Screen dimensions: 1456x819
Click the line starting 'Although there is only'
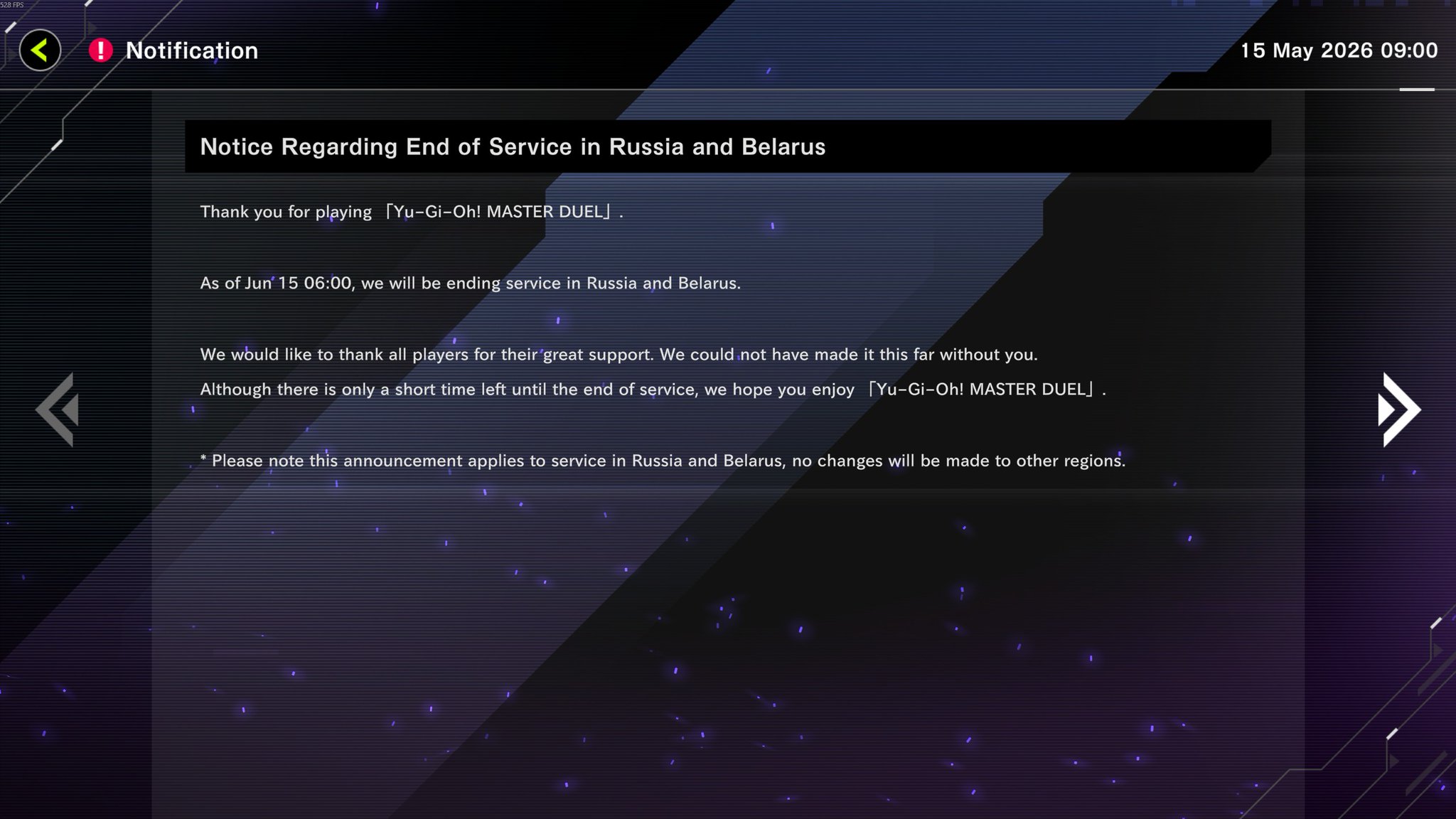click(653, 390)
